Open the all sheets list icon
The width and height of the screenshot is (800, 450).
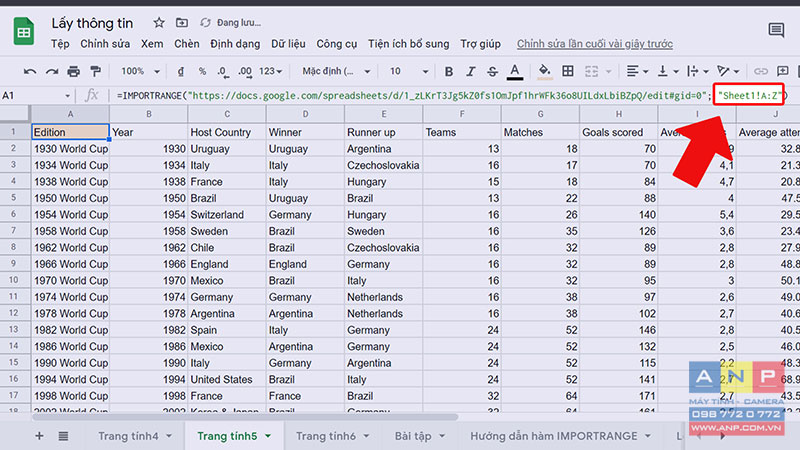63,436
